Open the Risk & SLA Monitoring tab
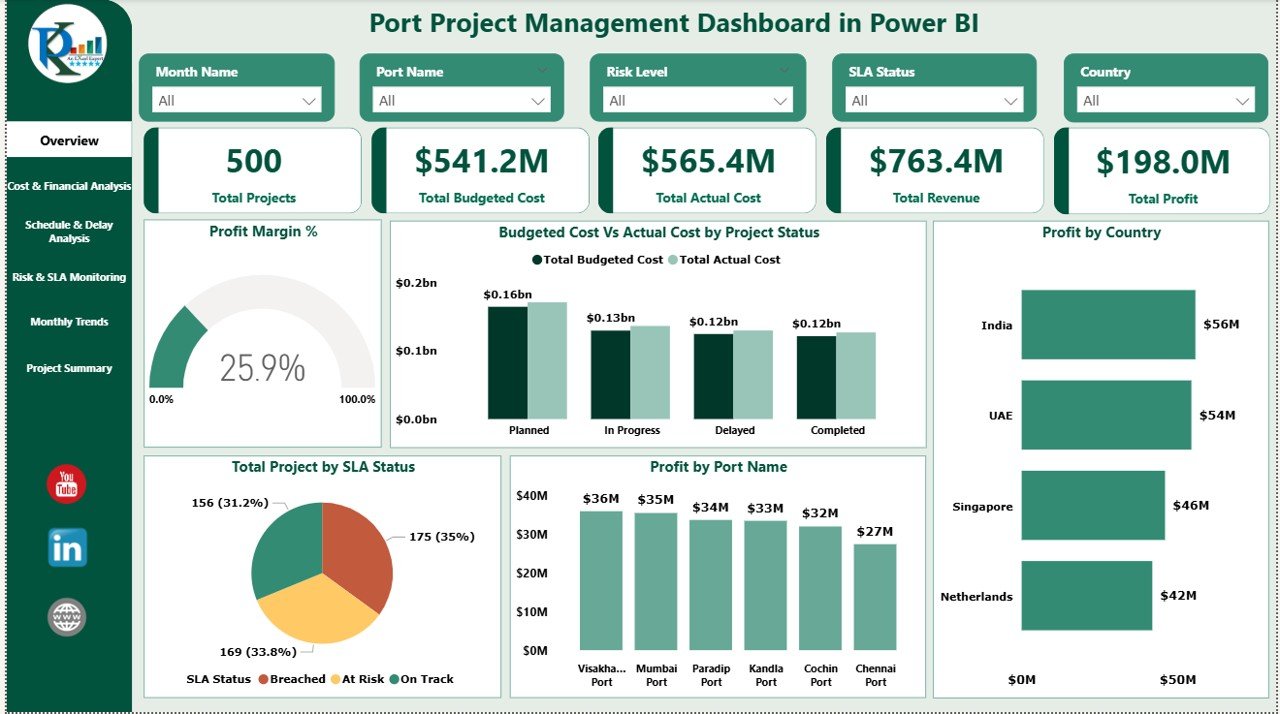This screenshot has height=714, width=1280. 67,277
